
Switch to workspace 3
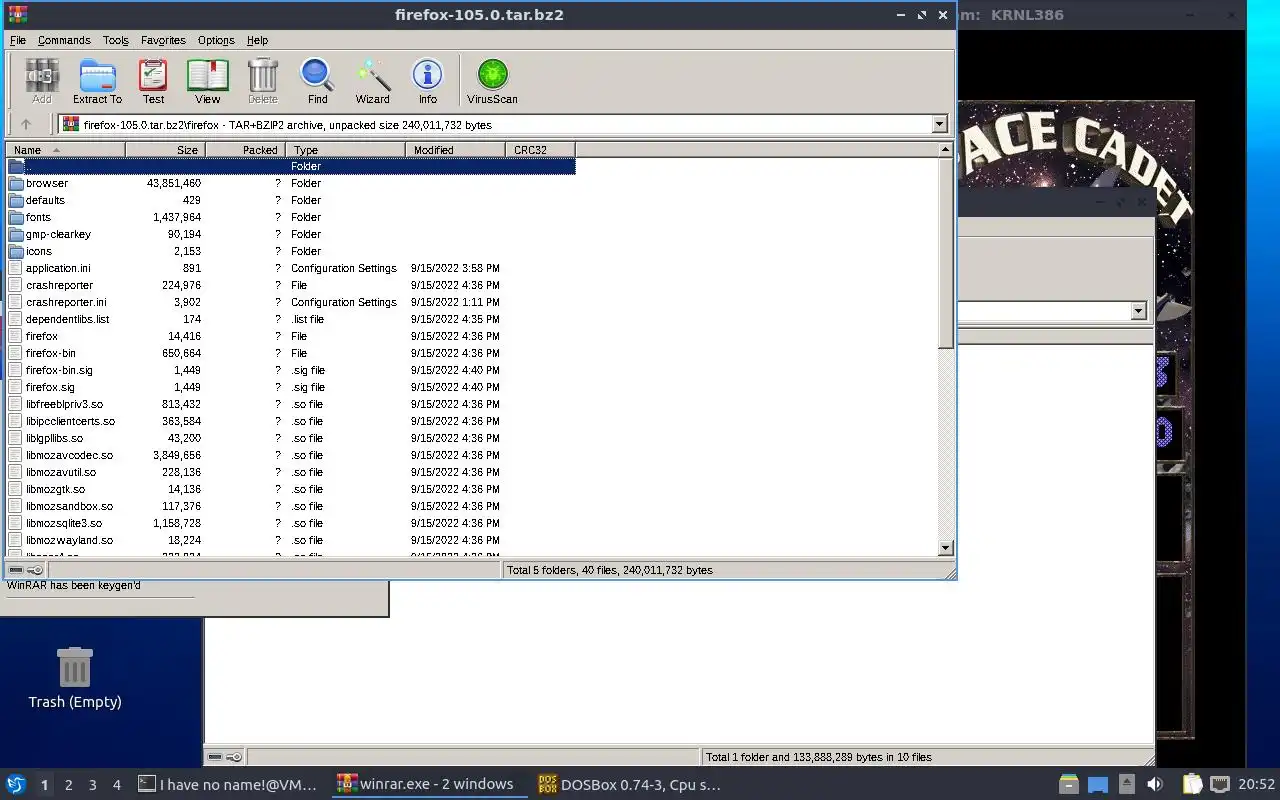pos(93,785)
